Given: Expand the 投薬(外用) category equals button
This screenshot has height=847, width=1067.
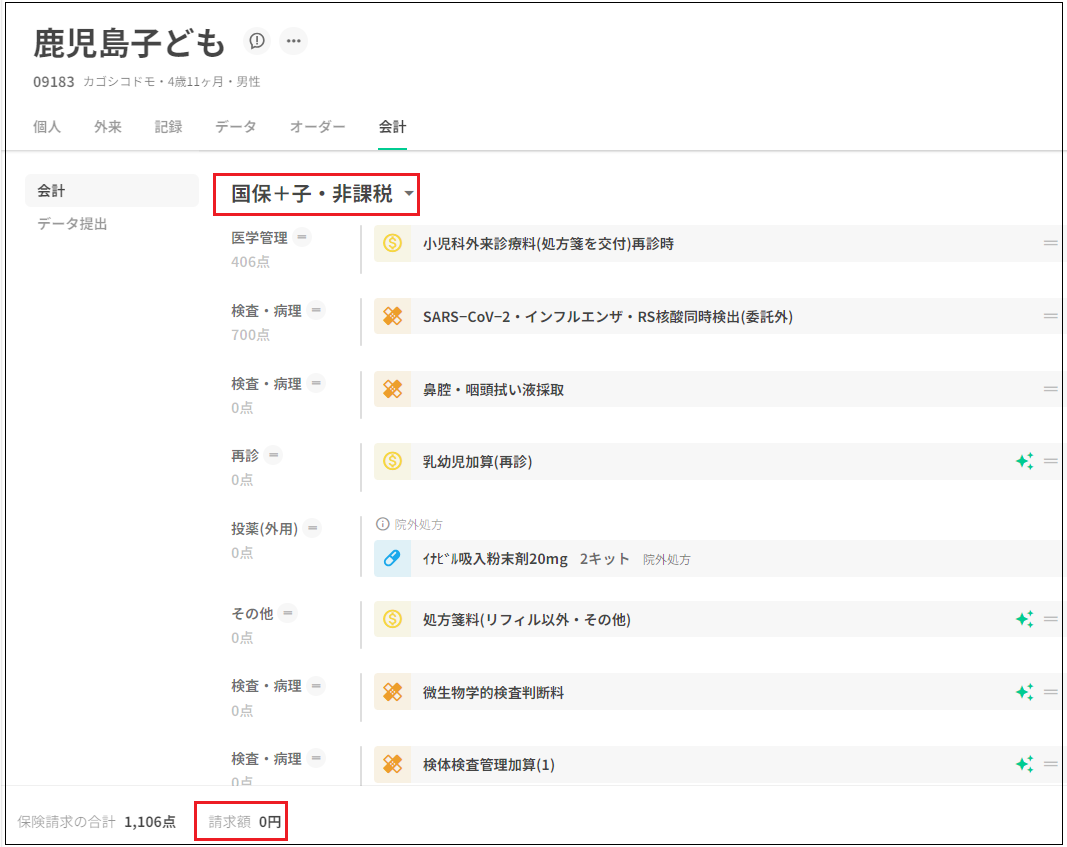Looking at the screenshot, I should pyautogui.click(x=313, y=528).
